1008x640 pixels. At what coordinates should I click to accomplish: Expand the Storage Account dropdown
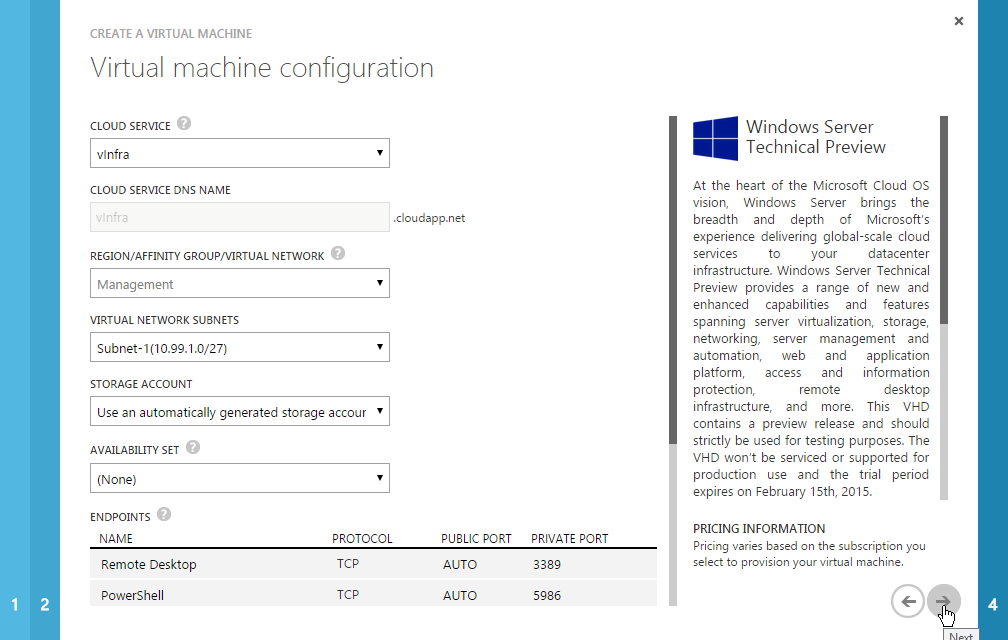click(x=239, y=412)
